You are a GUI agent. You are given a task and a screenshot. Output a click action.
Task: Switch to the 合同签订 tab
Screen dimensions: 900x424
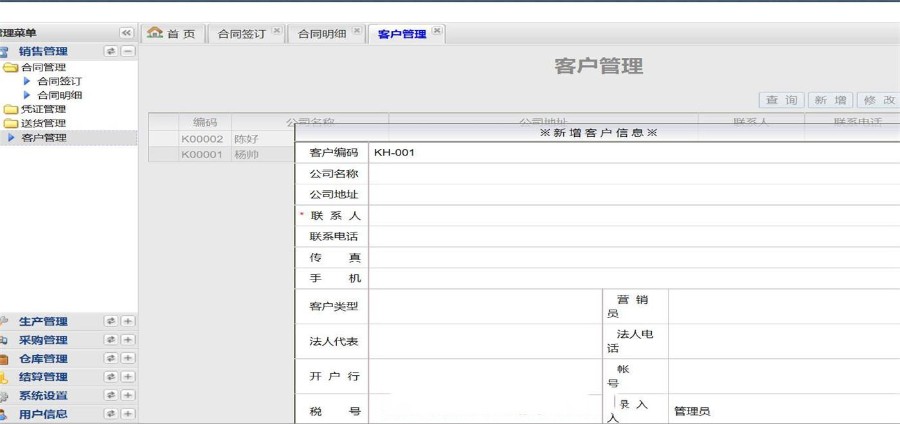click(242, 34)
